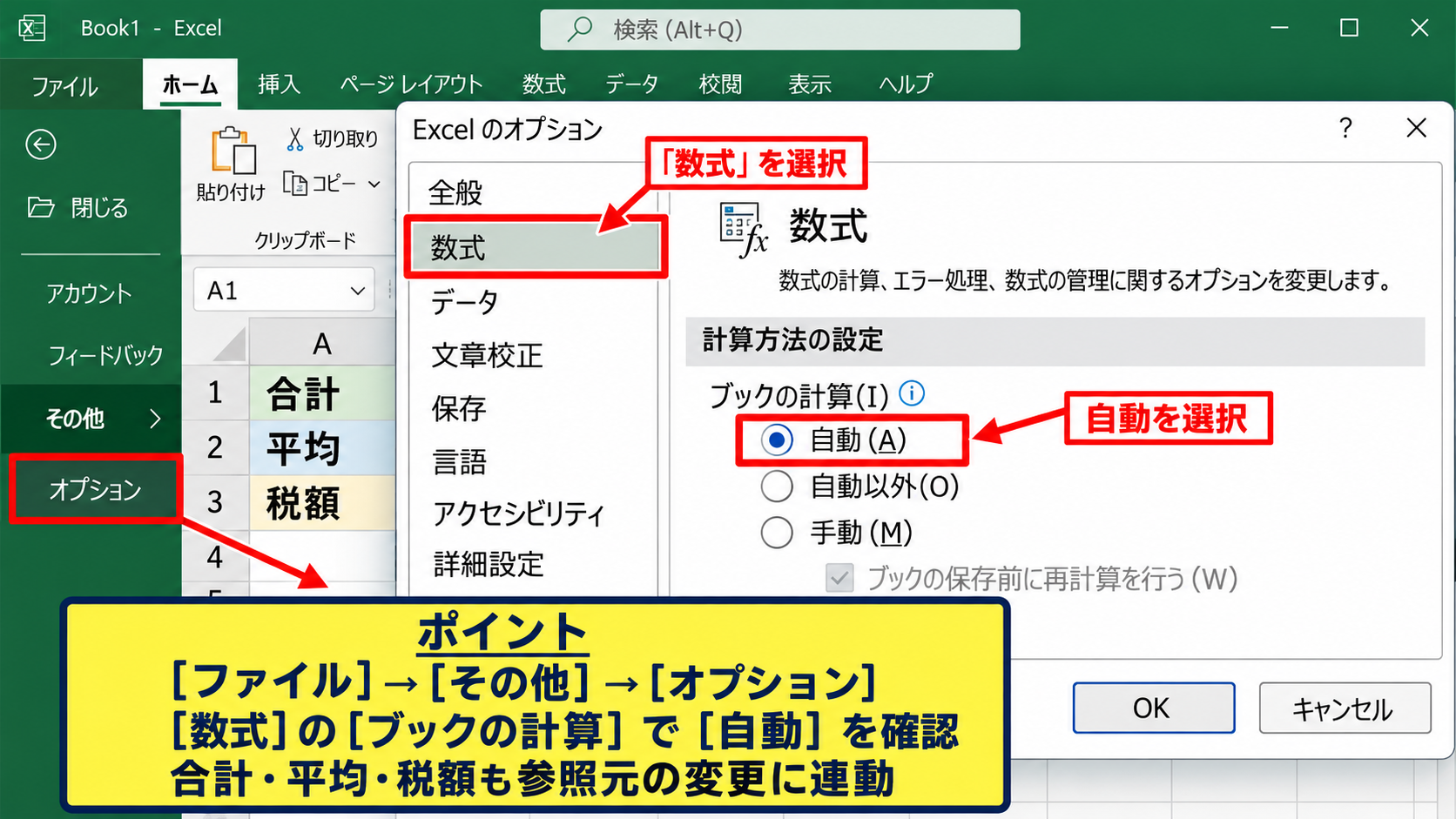Open the 表示 ribbon tab
Screen dimensions: 1456x819
point(810,84)
